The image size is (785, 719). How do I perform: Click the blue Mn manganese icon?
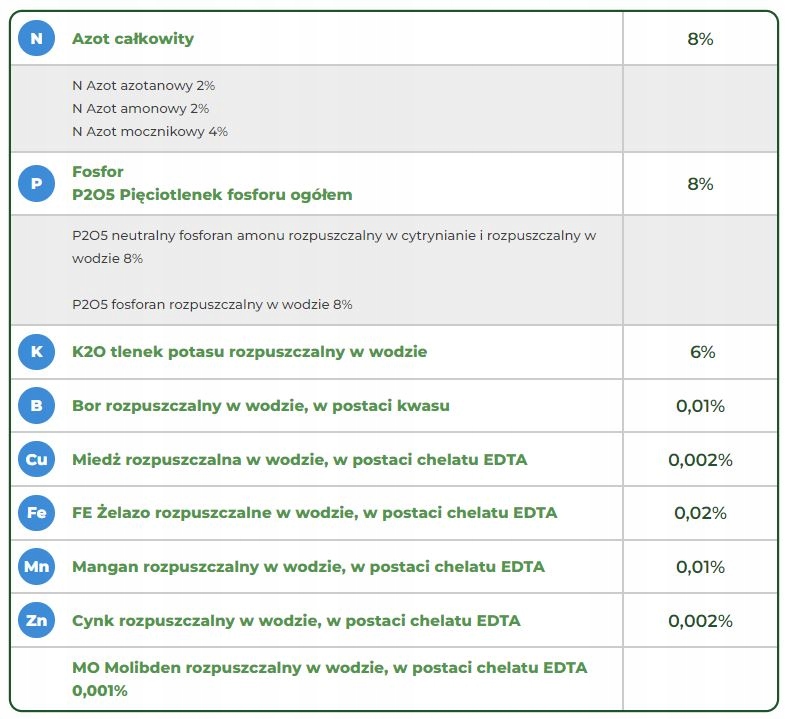(x=37, y=567)
